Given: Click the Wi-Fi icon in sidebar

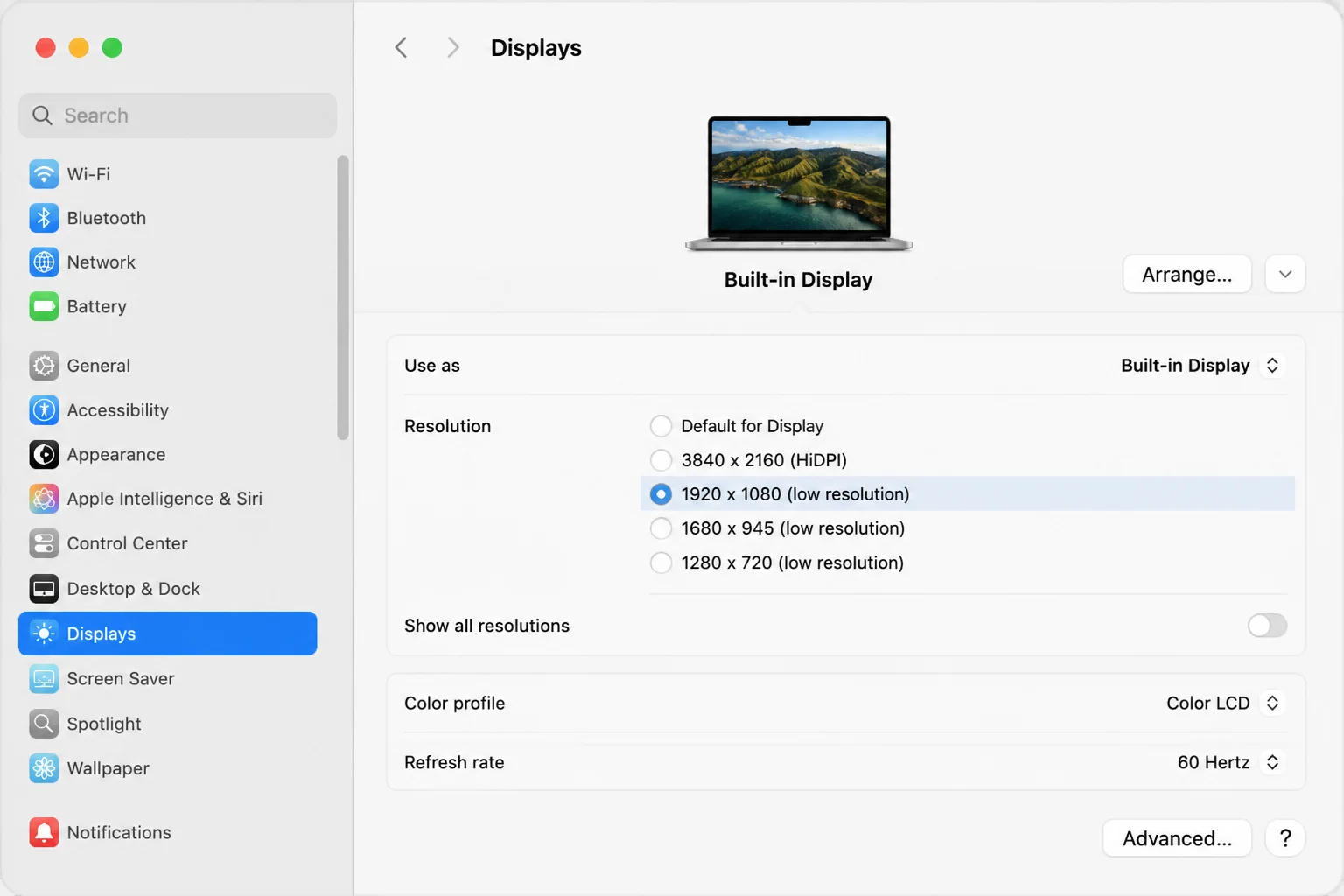Looking at the screenshot, I should coord(44,174).
